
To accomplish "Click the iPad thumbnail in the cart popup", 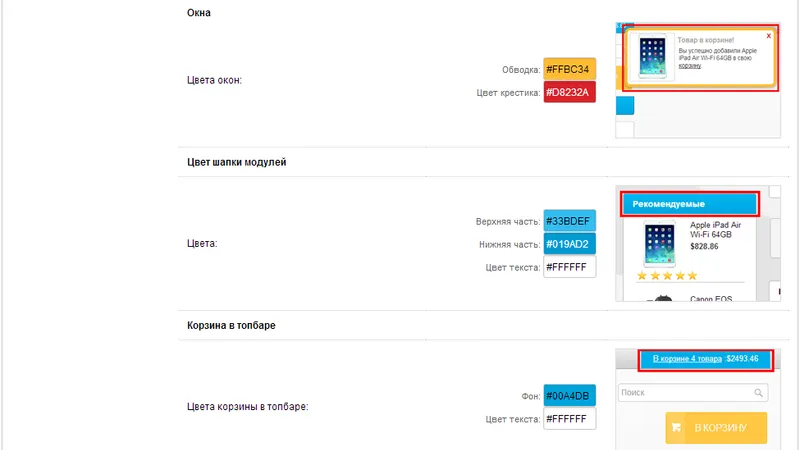I will (x=653, y=57).
